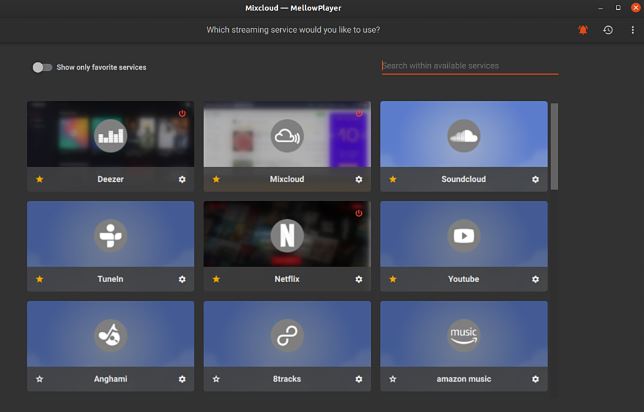
Task: Open Netflix settings gear
Action: 359,279
